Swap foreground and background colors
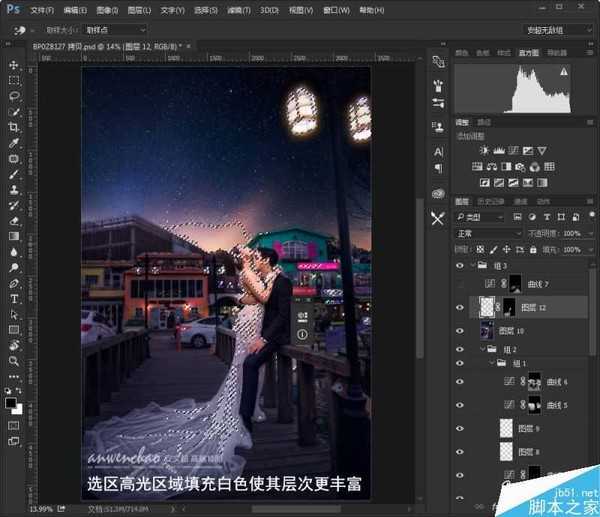 click(x=18, y=391)
